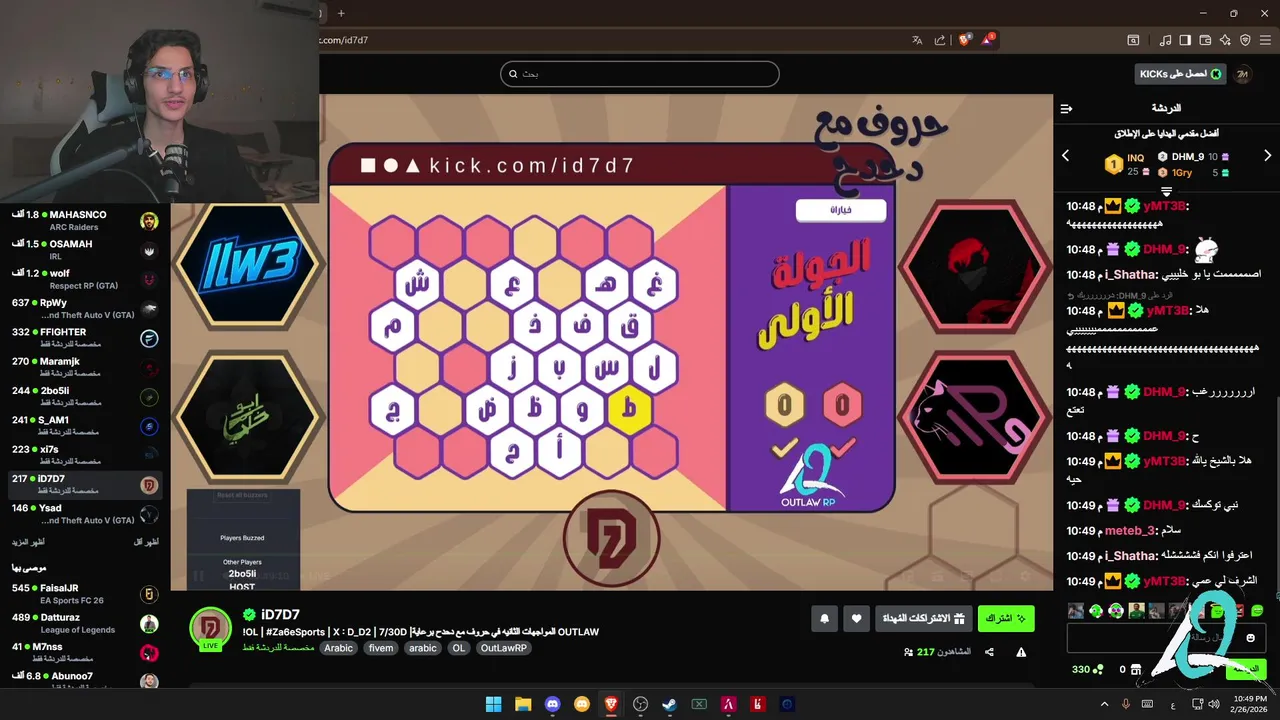Open Maramjk channel in sidebar
The image size is (1280, 720).
click(85, 367)
